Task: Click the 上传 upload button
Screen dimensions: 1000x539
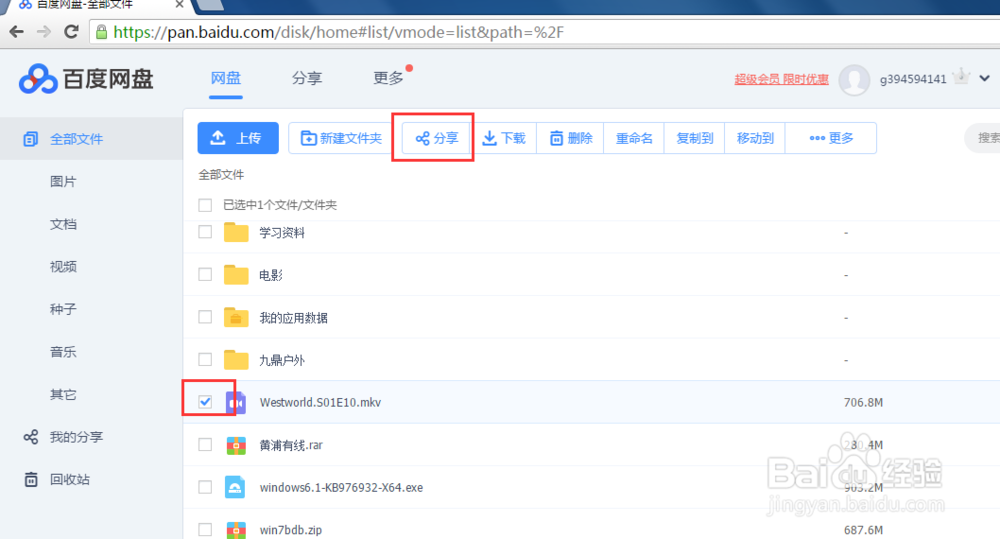Action: (238, 138)
